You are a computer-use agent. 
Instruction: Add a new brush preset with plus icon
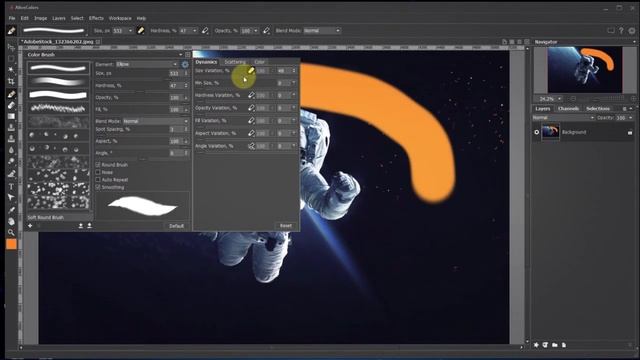pyautogui.click(x=30, y=225)
